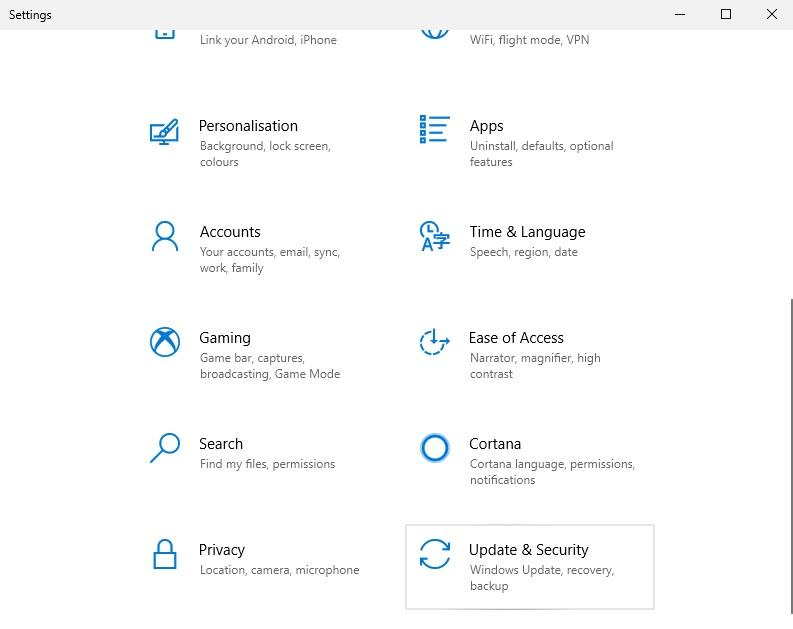Click the Privacy padlock icon
Viewport: 793px width, 629px height.
coord(165,554)
